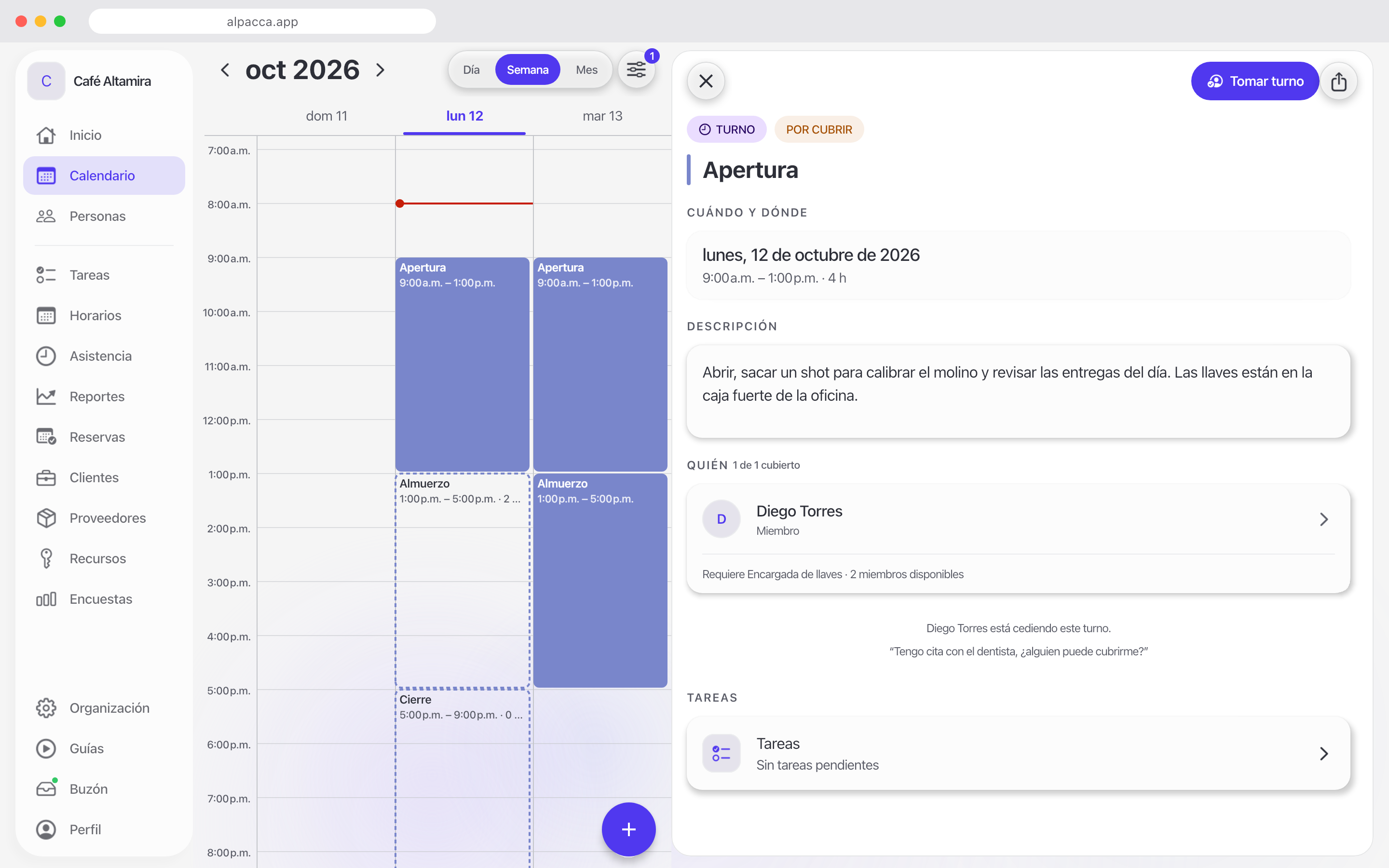This screenshot has width=1389, height=868.
Task: Open Tareas checklist icon in sidebar
Action: coord(46,275)
